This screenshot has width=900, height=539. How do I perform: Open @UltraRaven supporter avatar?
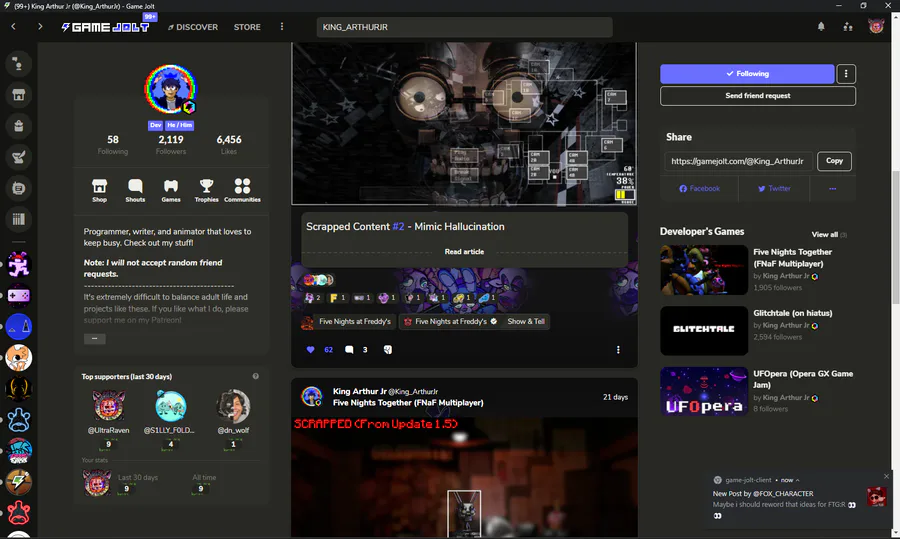tap(108, 406)
